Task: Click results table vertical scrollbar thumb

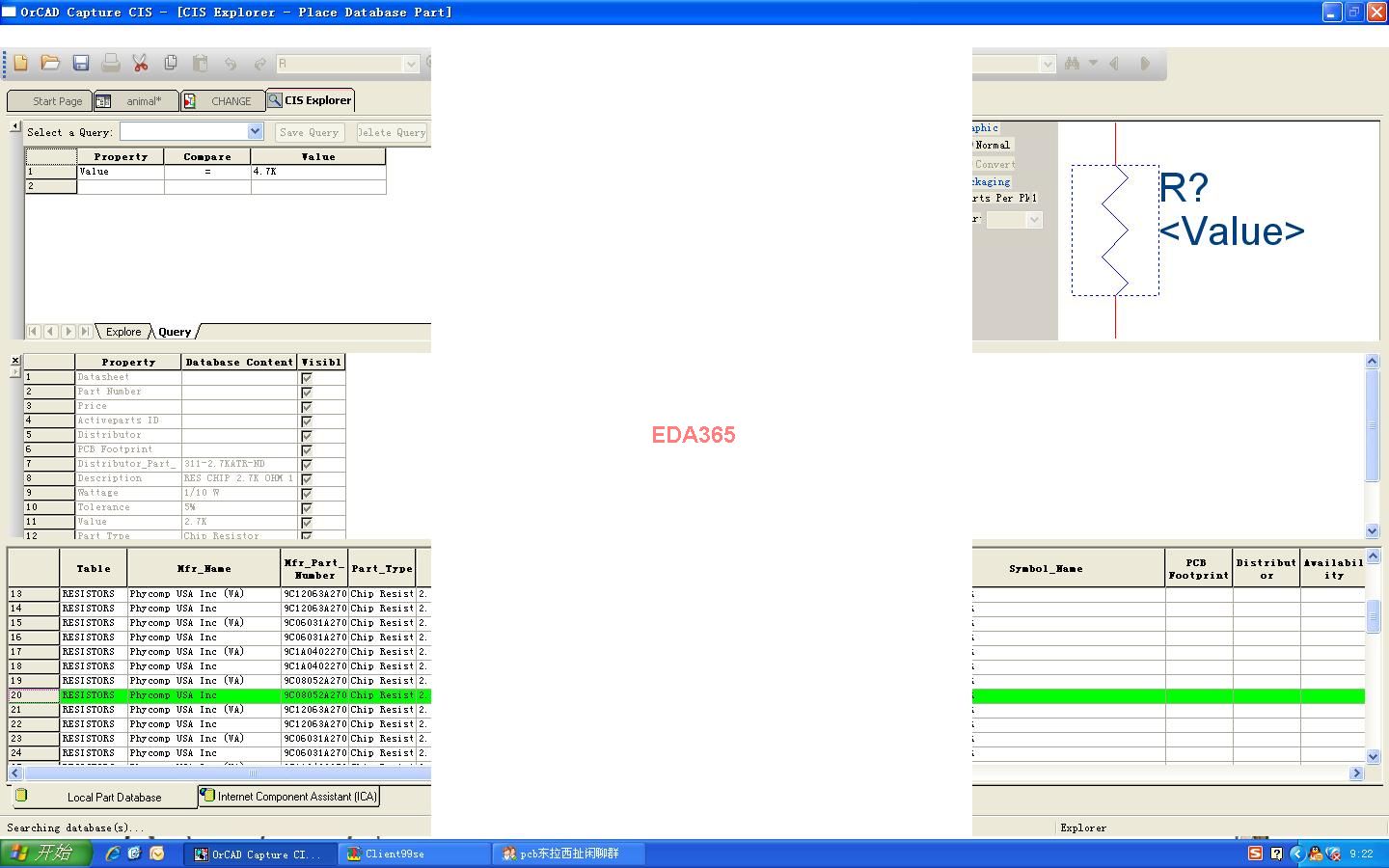Action: pyautogui.click(x=1374, y=615)
